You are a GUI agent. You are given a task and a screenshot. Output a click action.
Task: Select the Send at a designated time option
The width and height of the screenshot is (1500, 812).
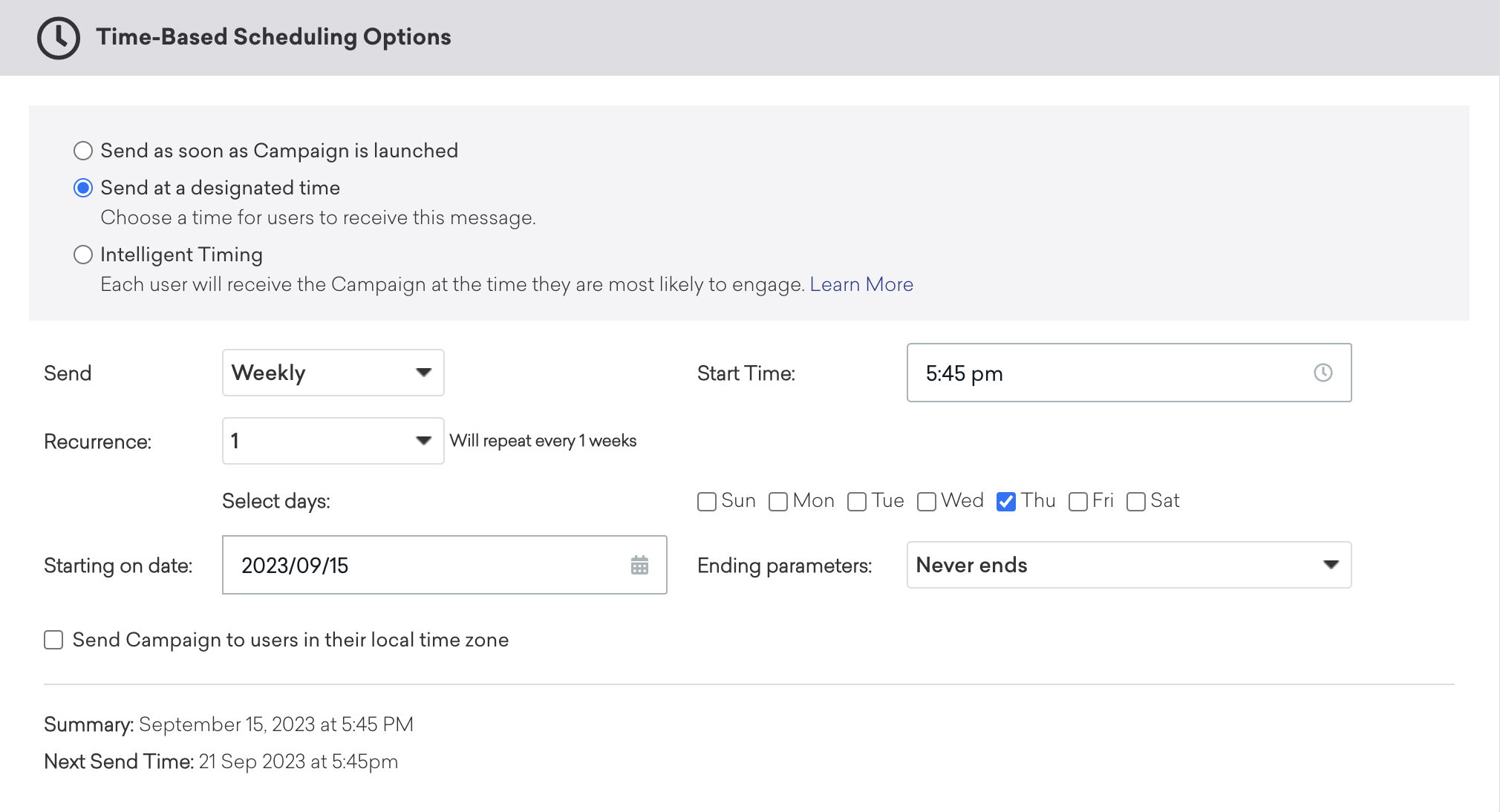(83, 188)
